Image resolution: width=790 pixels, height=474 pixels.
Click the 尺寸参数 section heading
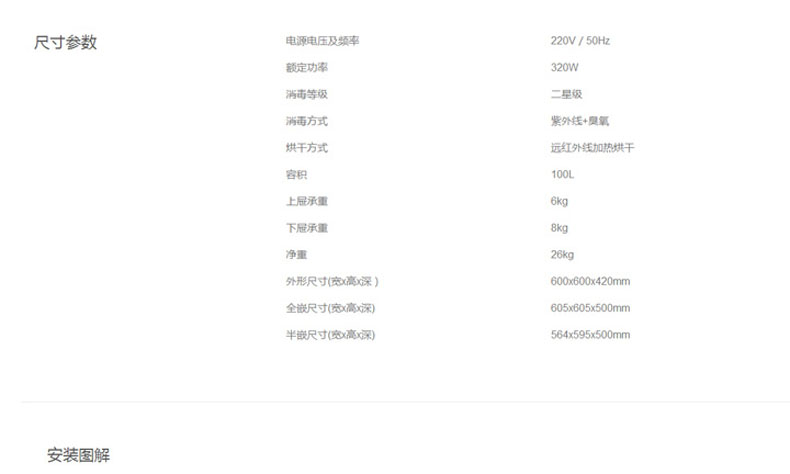tap(65, 43)
